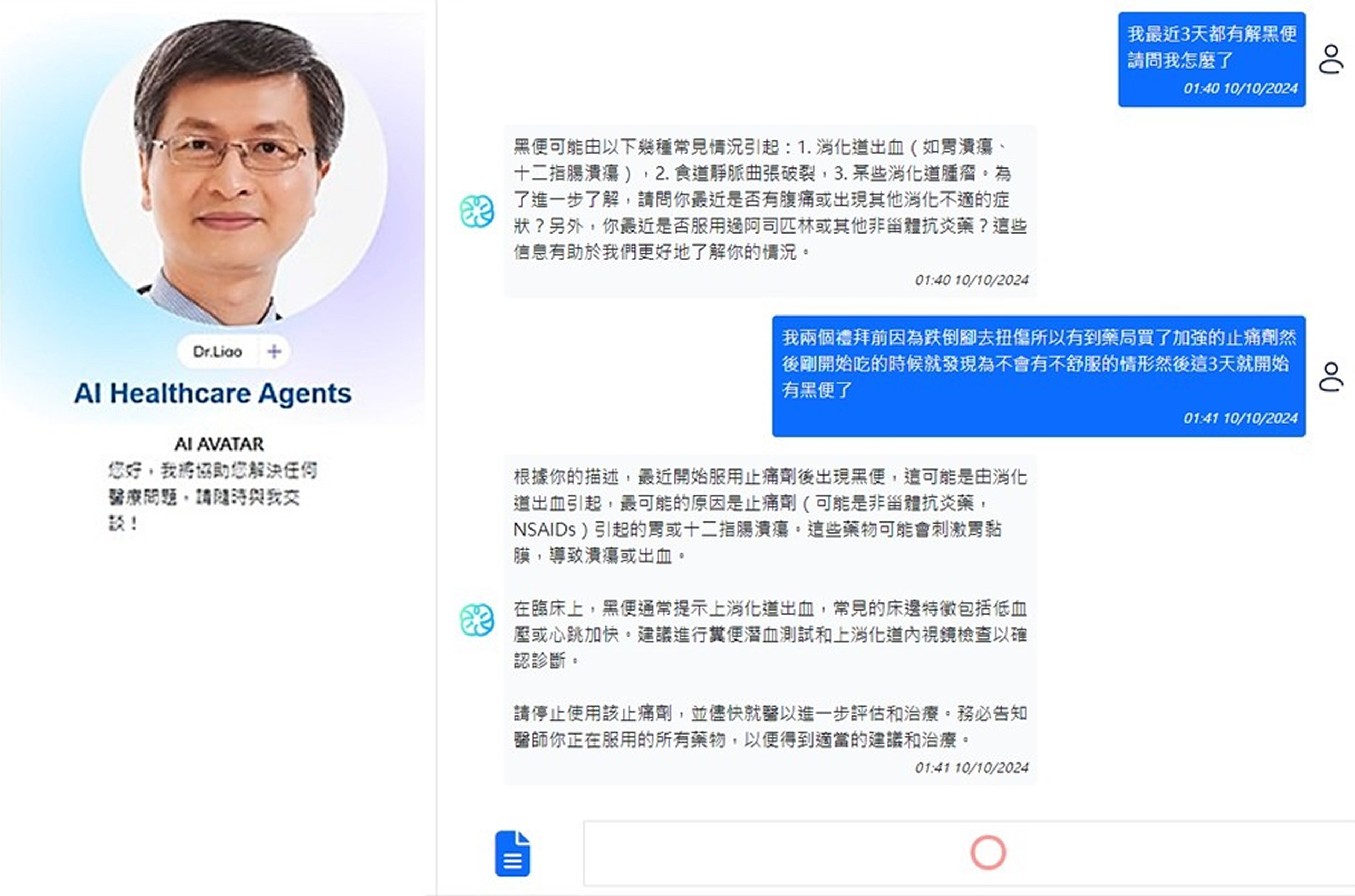Click the user avatar icon beside first message
This screenshot has height=896, width=1355.
point(1331,59)
